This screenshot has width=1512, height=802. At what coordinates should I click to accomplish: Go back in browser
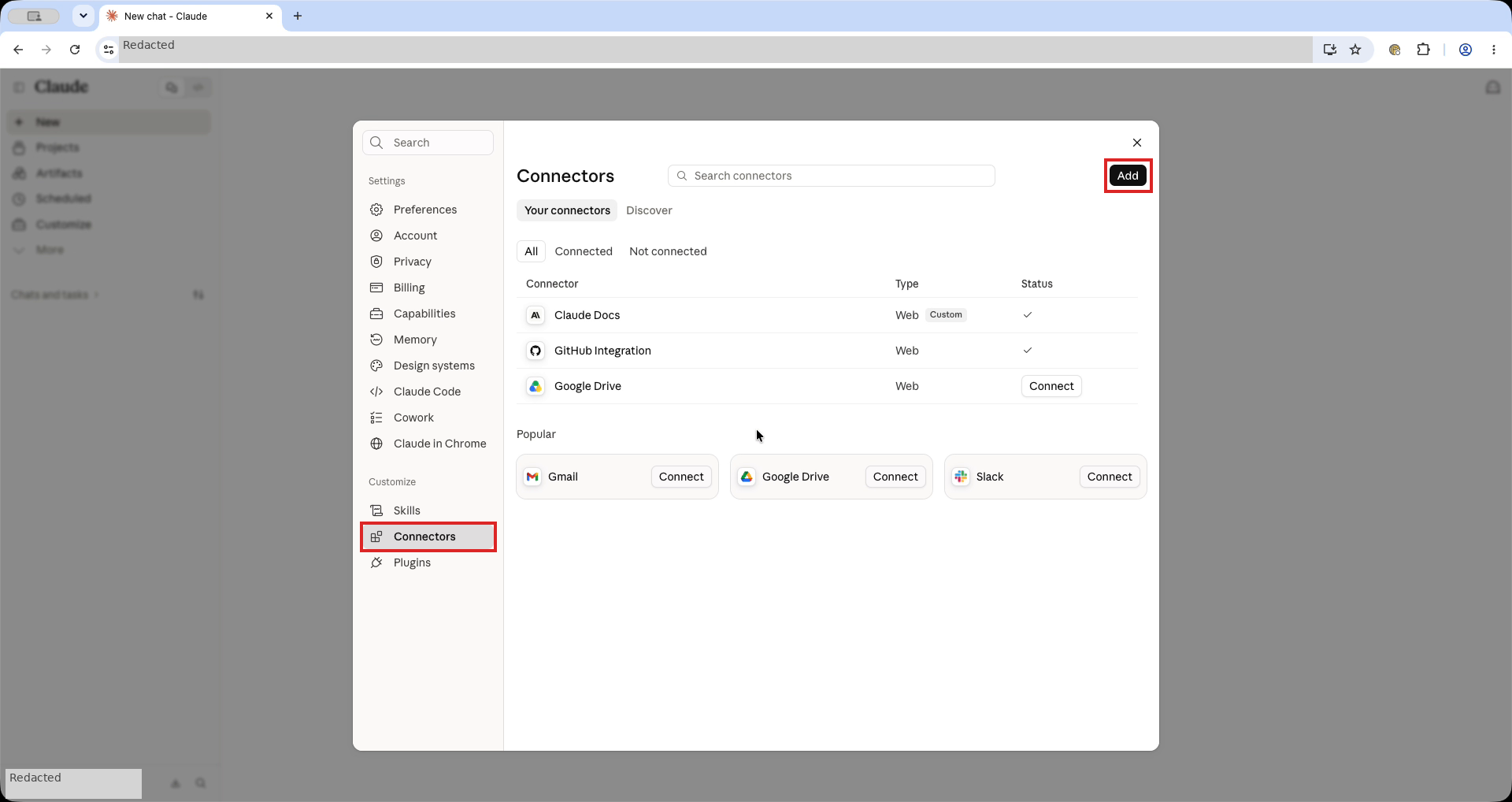point(18,50)
